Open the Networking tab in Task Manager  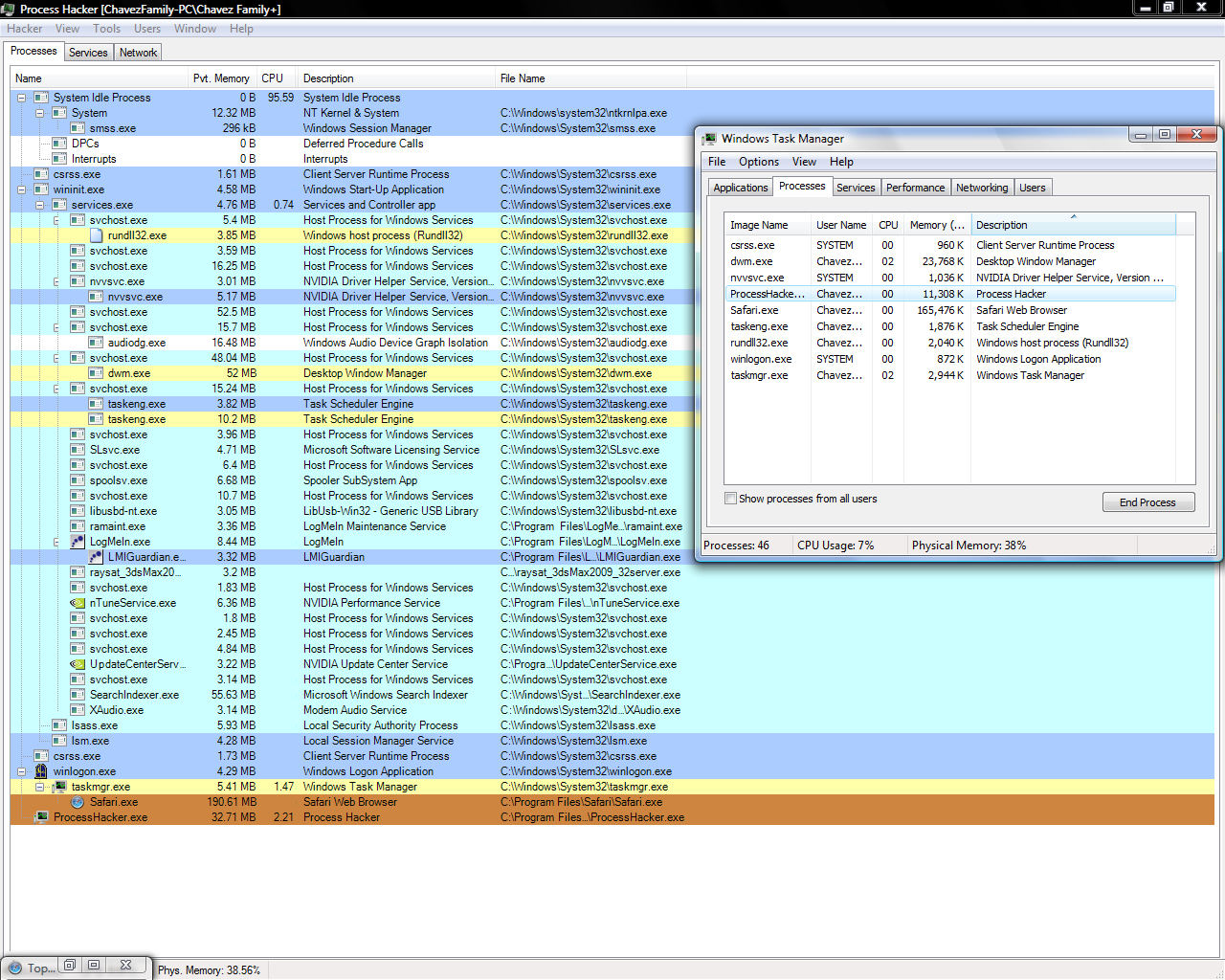(982, 188)
